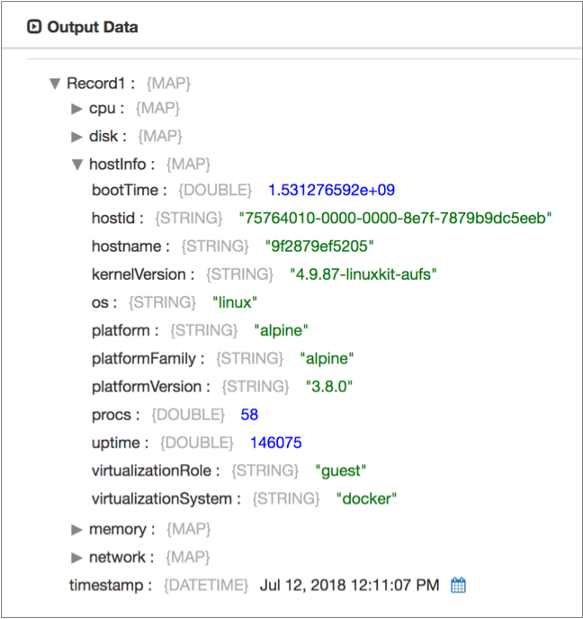Select the virtualizationSystem value docker

[x=366, y=499]
